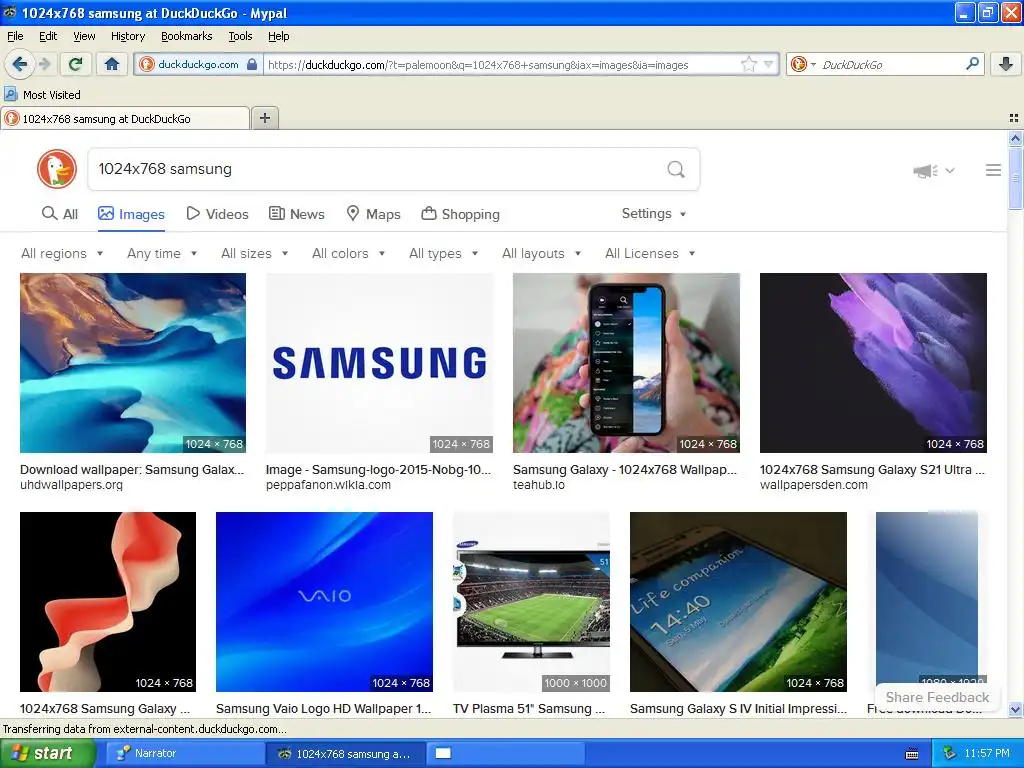Open the Bookmarks menu

pyautogui.click(x=186, y=37)
